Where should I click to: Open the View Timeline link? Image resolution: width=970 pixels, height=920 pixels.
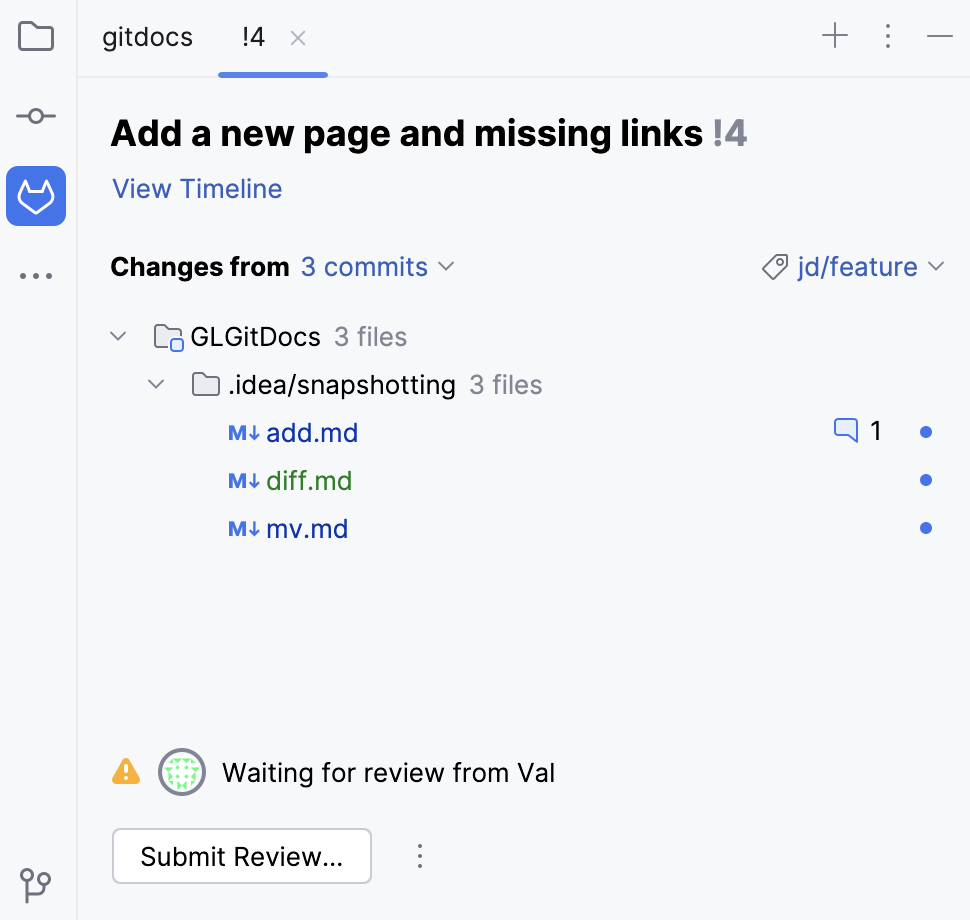pyautogui.click(x=196, y=189)
